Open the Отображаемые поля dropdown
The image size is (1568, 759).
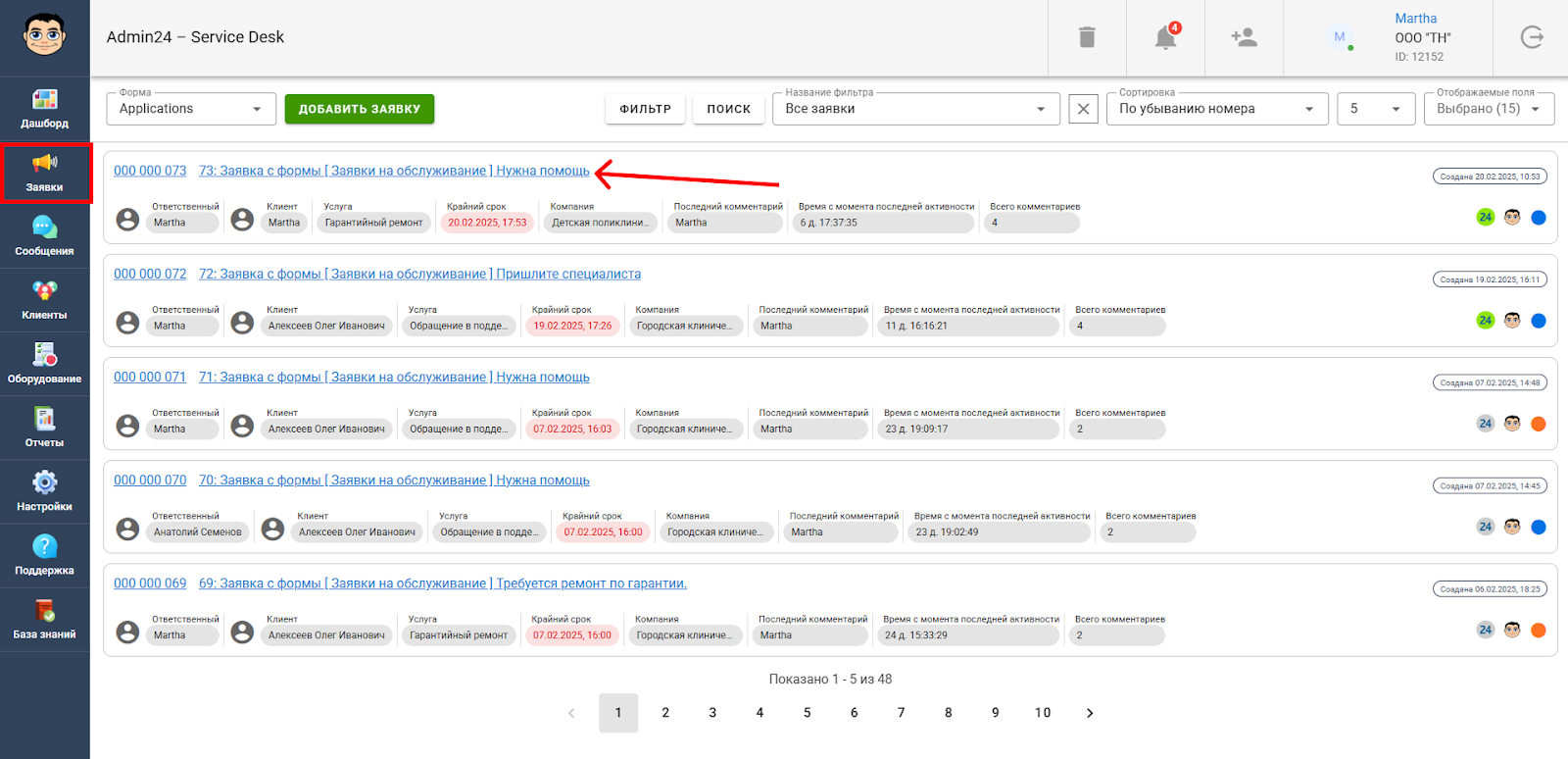pos(1488,109)
